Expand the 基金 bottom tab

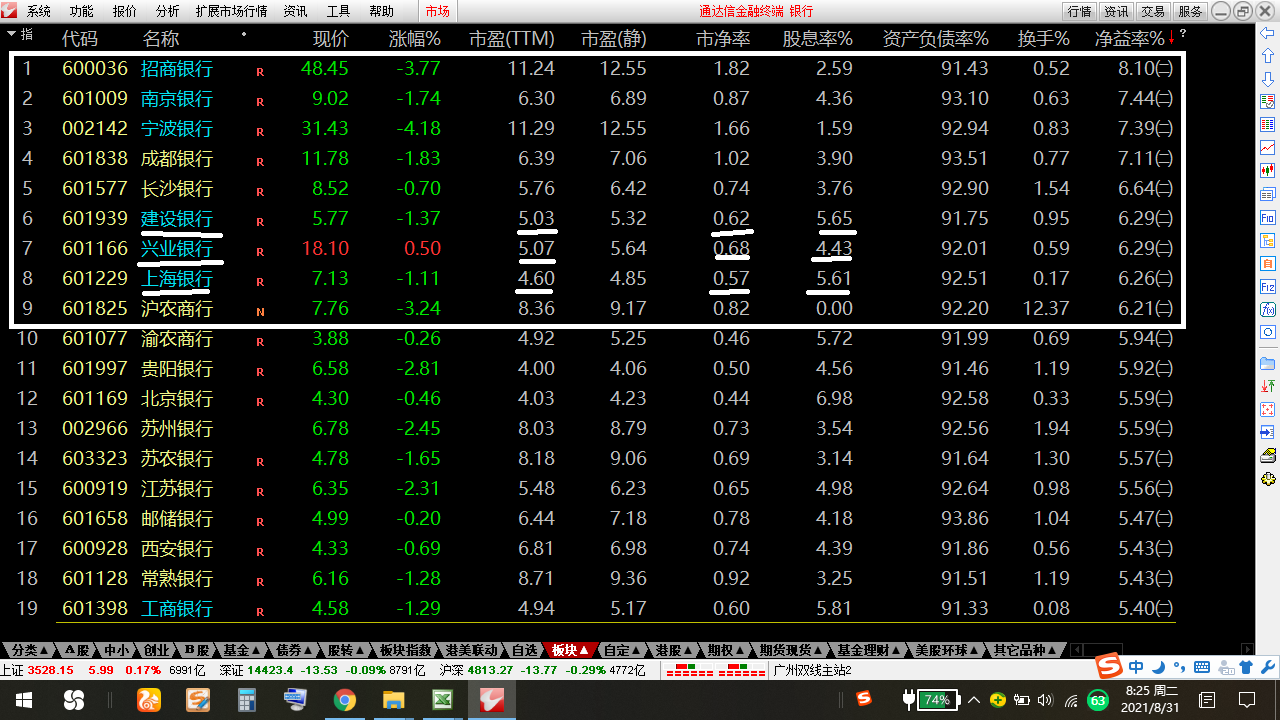[242, 650]
